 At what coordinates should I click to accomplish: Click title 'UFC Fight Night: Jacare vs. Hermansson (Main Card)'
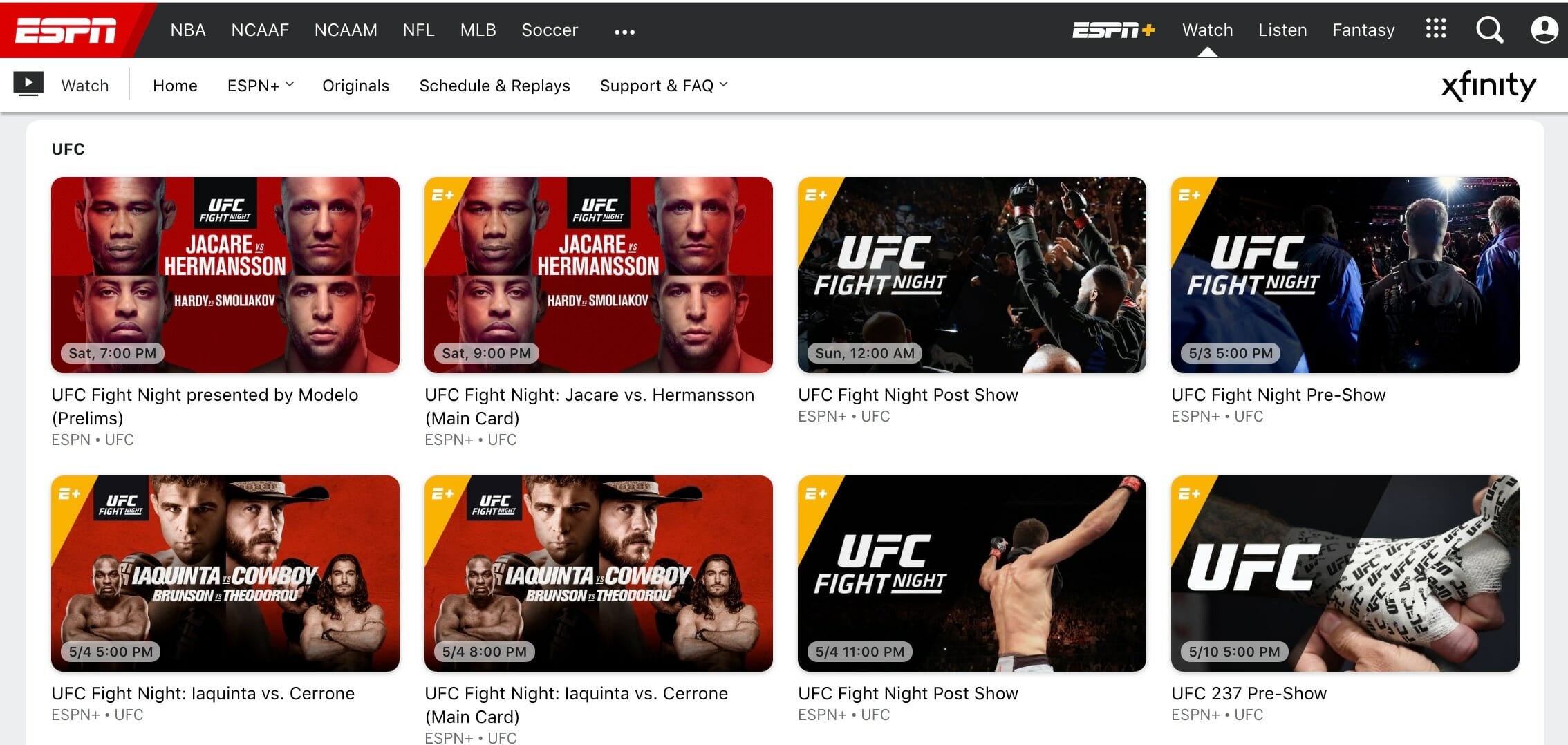589,406
